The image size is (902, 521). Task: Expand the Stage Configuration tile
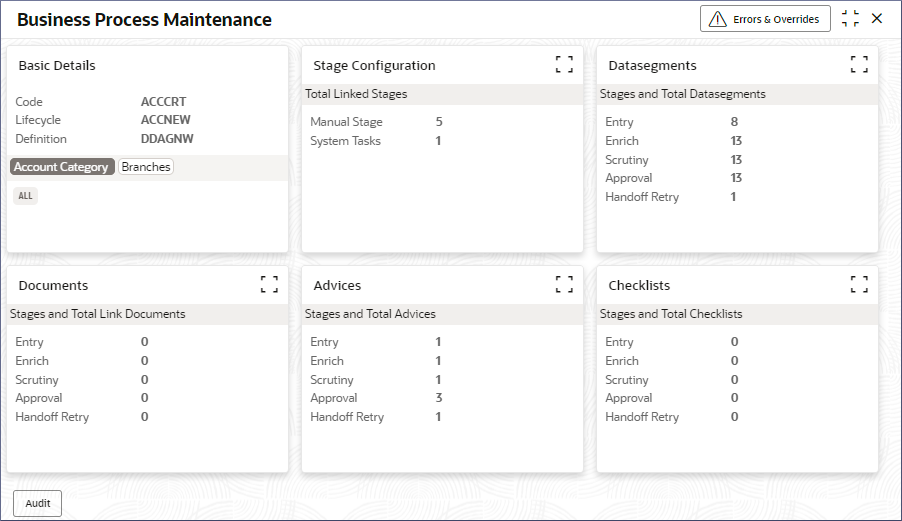564,64
